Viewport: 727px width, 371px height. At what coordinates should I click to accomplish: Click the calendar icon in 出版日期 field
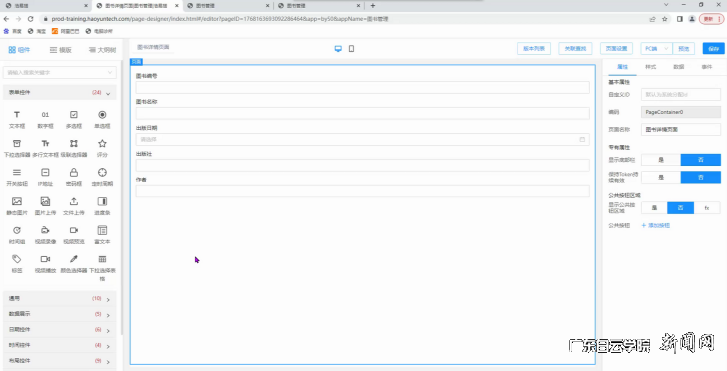[582, 139]
